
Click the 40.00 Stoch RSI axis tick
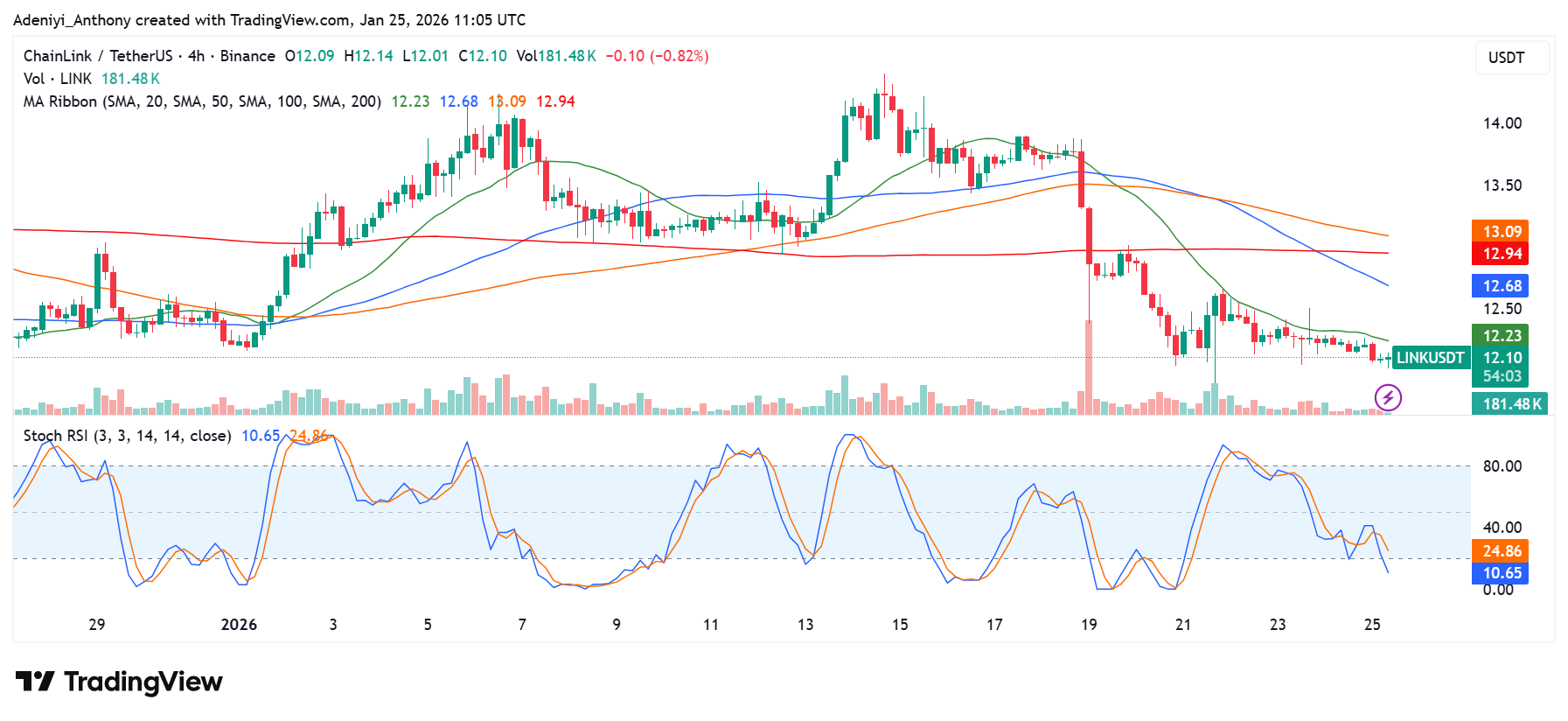click(x=1502, y=528)
